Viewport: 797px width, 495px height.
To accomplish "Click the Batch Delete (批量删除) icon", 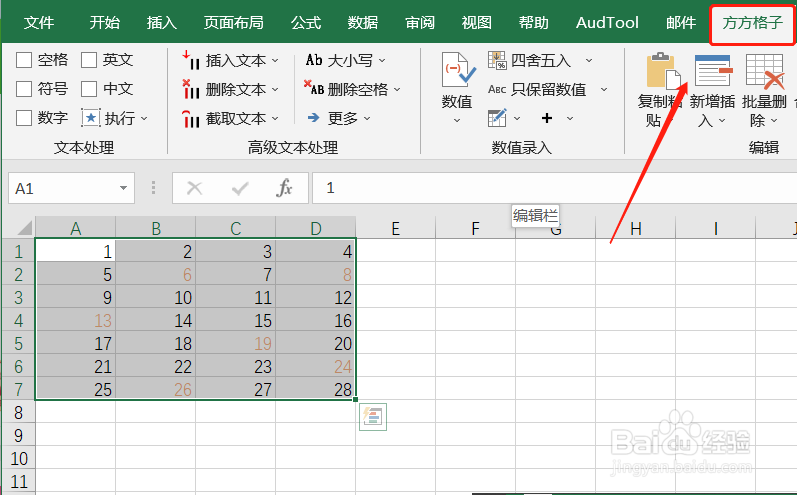I will pos(765,71).
